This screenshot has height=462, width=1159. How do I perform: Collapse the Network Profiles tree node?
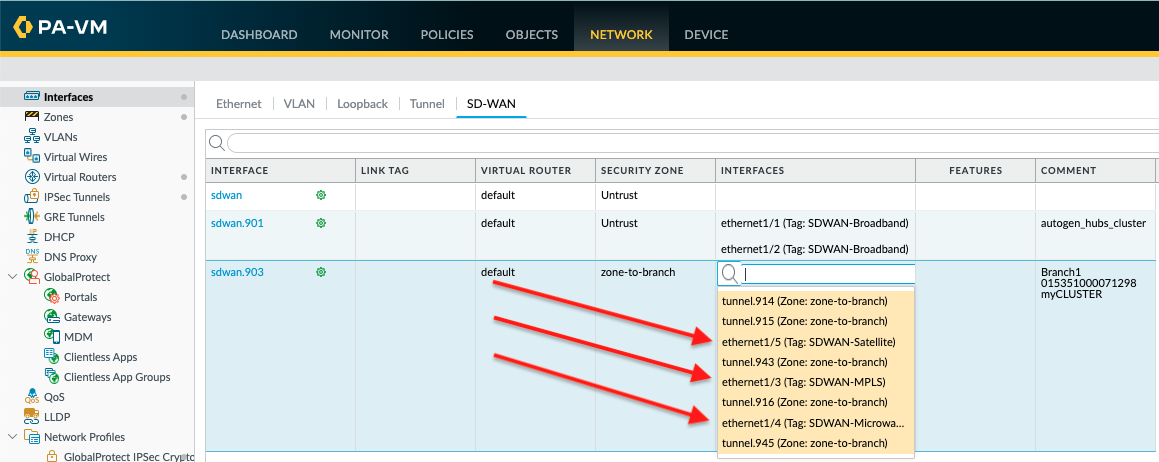coord(12,437)
